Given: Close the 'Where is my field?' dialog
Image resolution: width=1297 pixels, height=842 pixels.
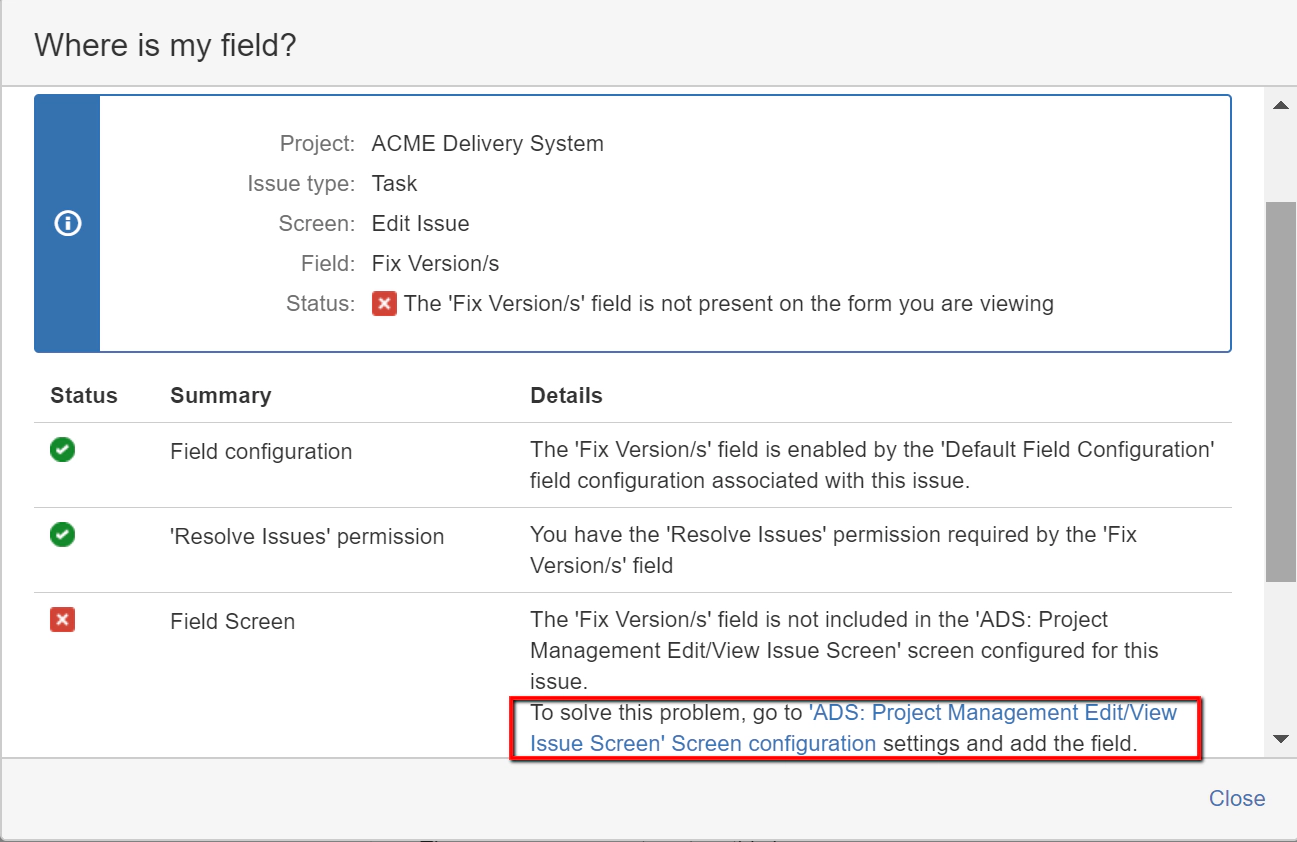Looking at the screenshot, I should (1236, 798).
